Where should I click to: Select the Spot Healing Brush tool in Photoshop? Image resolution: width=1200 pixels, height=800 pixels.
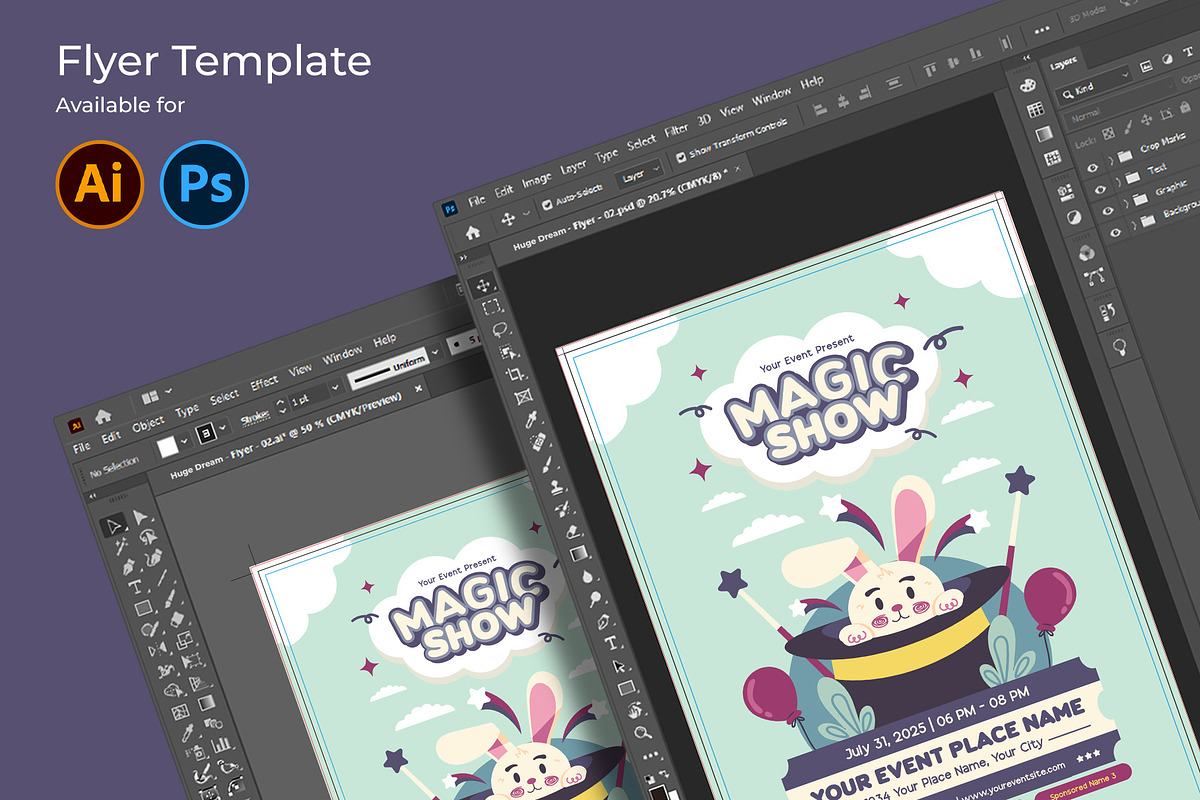click(540, 440)
